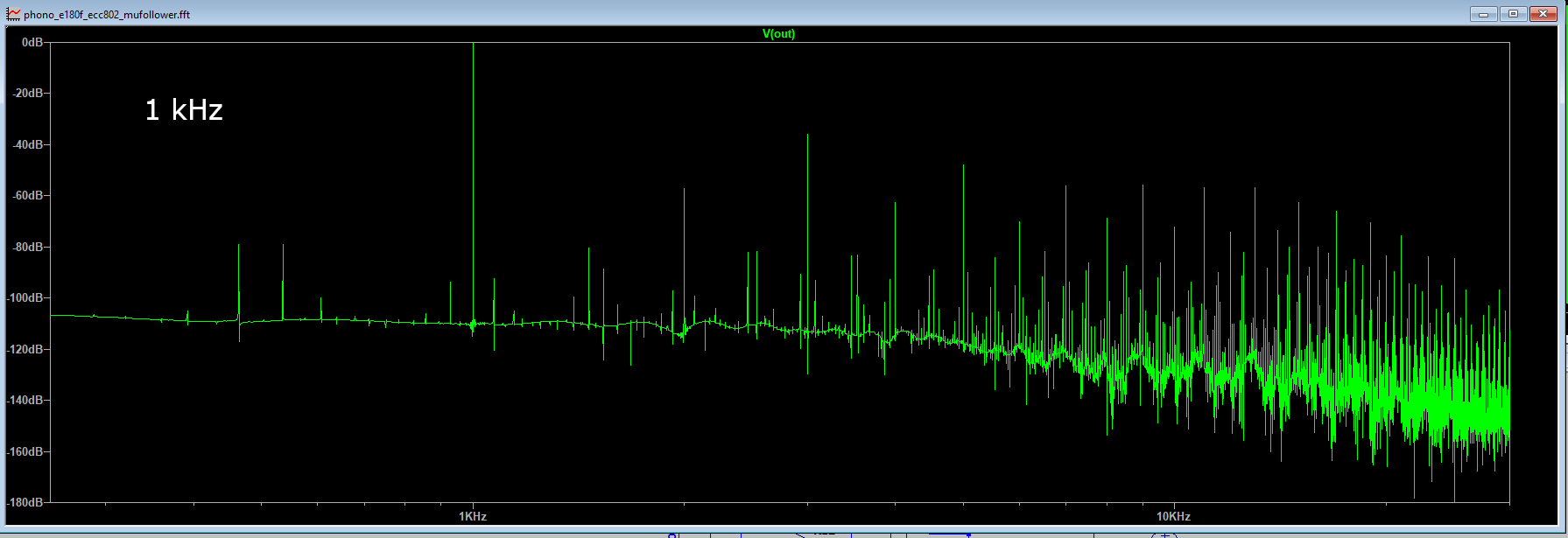This screenshot has height=538, width=1568.
Task: Click the -60dB vertical axis label
Action: [27, 196]
